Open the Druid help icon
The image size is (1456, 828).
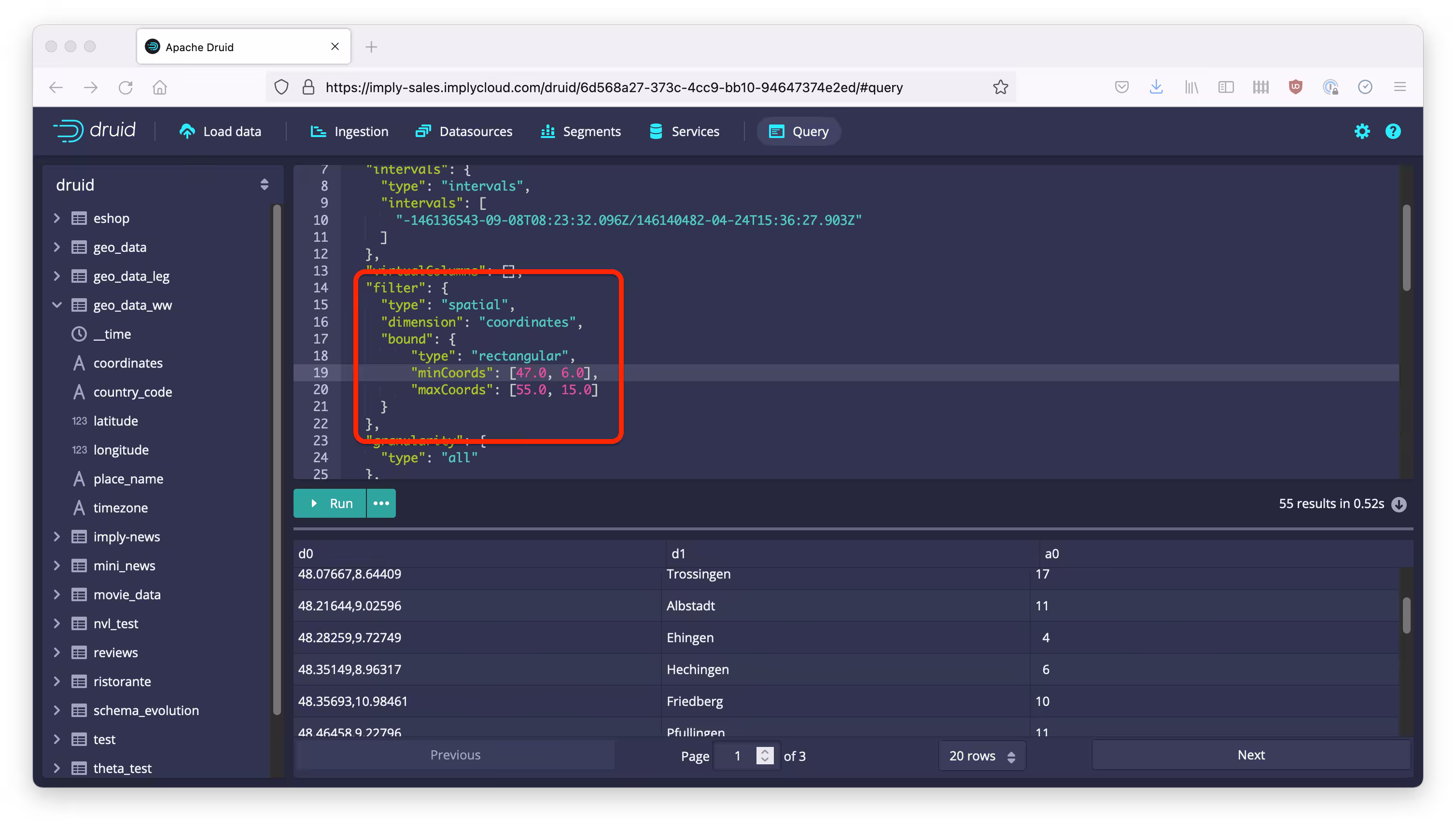point(1393,131)
